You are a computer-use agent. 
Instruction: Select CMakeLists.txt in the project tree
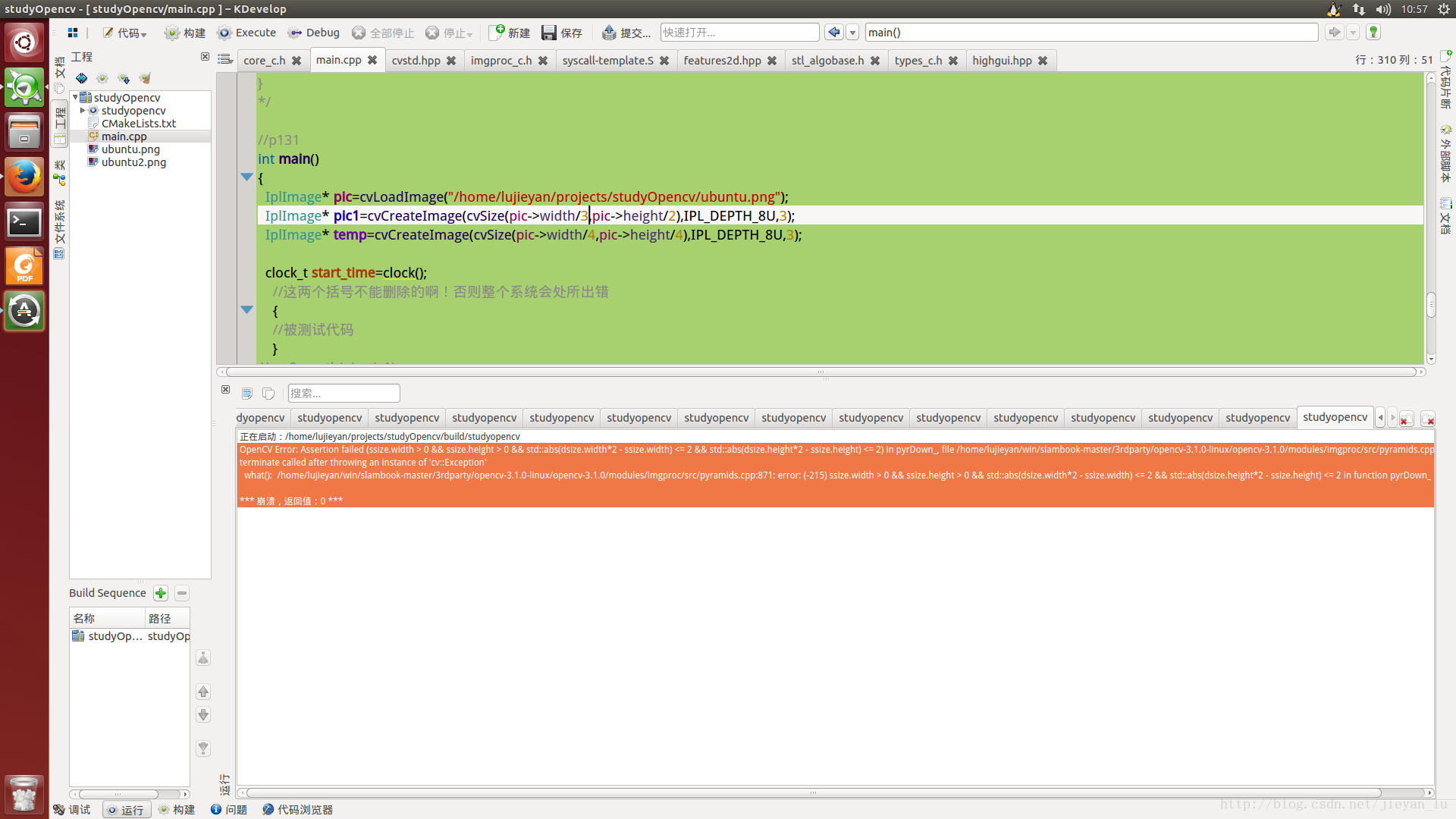pyautogui.click(x=139, y=123)
